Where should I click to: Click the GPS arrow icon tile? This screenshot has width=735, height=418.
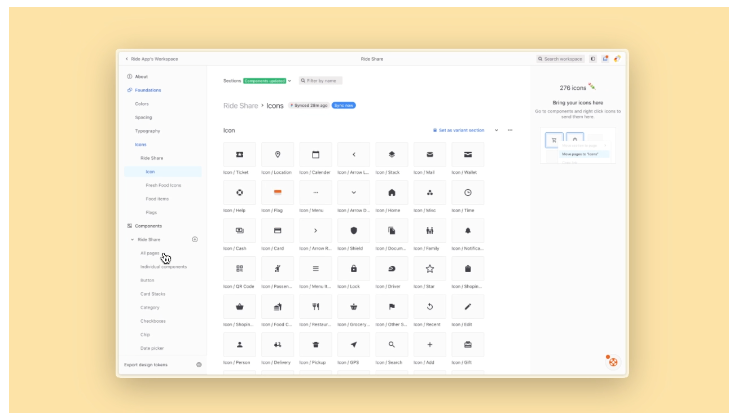tap(353, 344)
